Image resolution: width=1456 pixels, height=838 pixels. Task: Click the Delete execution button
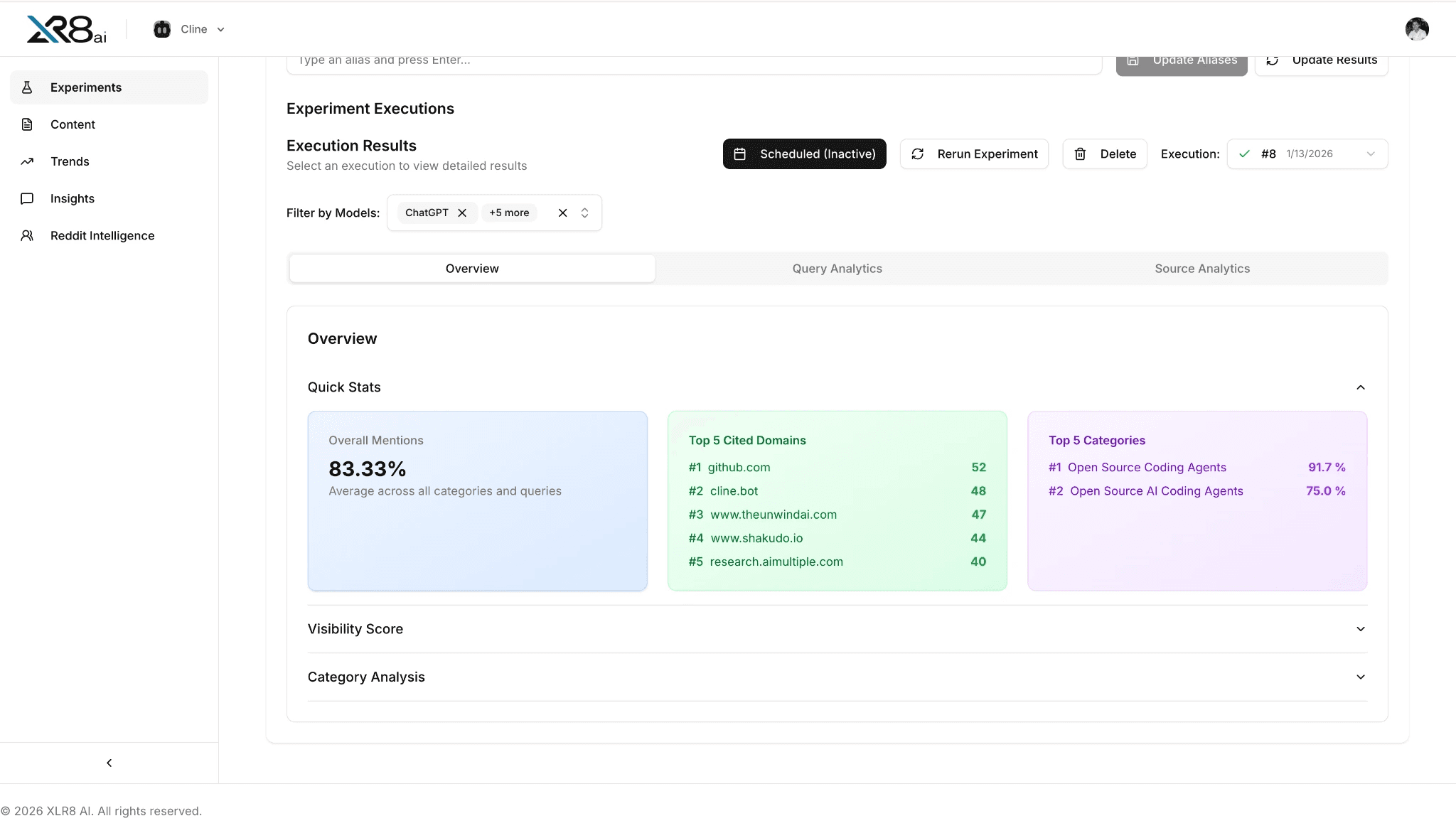click(1104, 154)
